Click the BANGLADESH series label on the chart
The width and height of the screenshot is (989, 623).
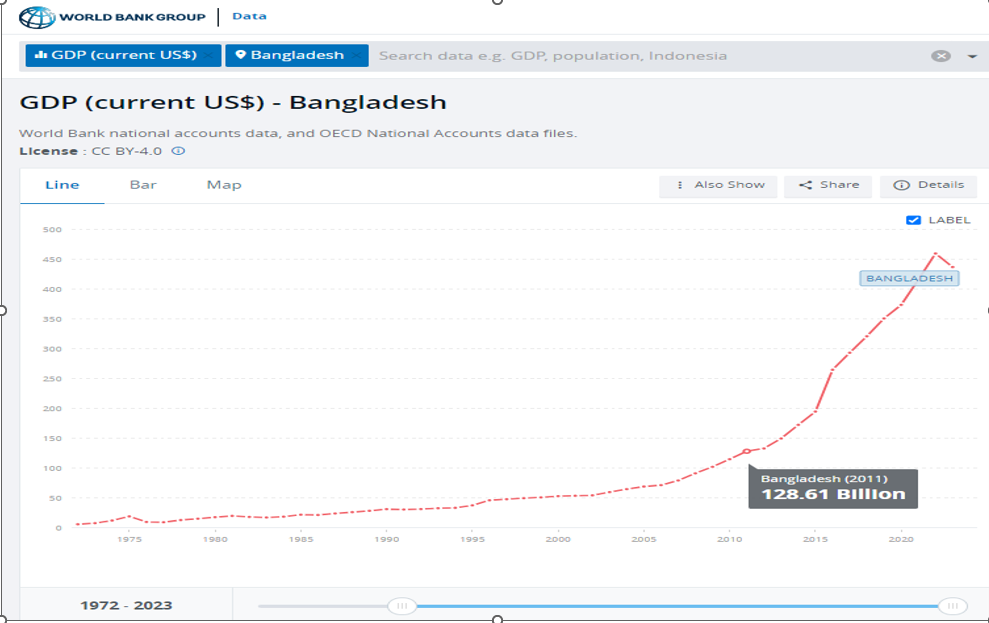point(909,278)
